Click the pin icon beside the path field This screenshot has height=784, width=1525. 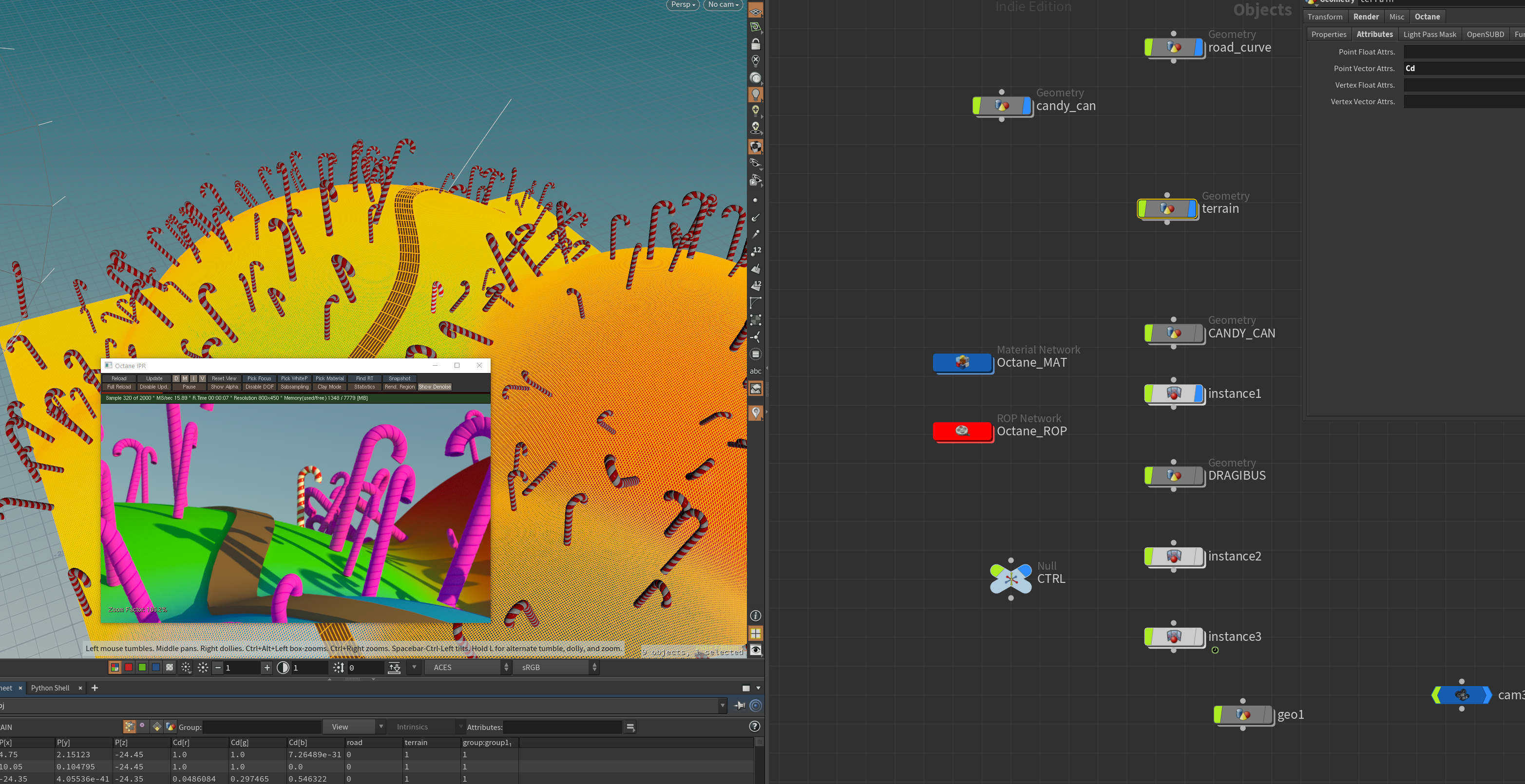tap(740, 705)
